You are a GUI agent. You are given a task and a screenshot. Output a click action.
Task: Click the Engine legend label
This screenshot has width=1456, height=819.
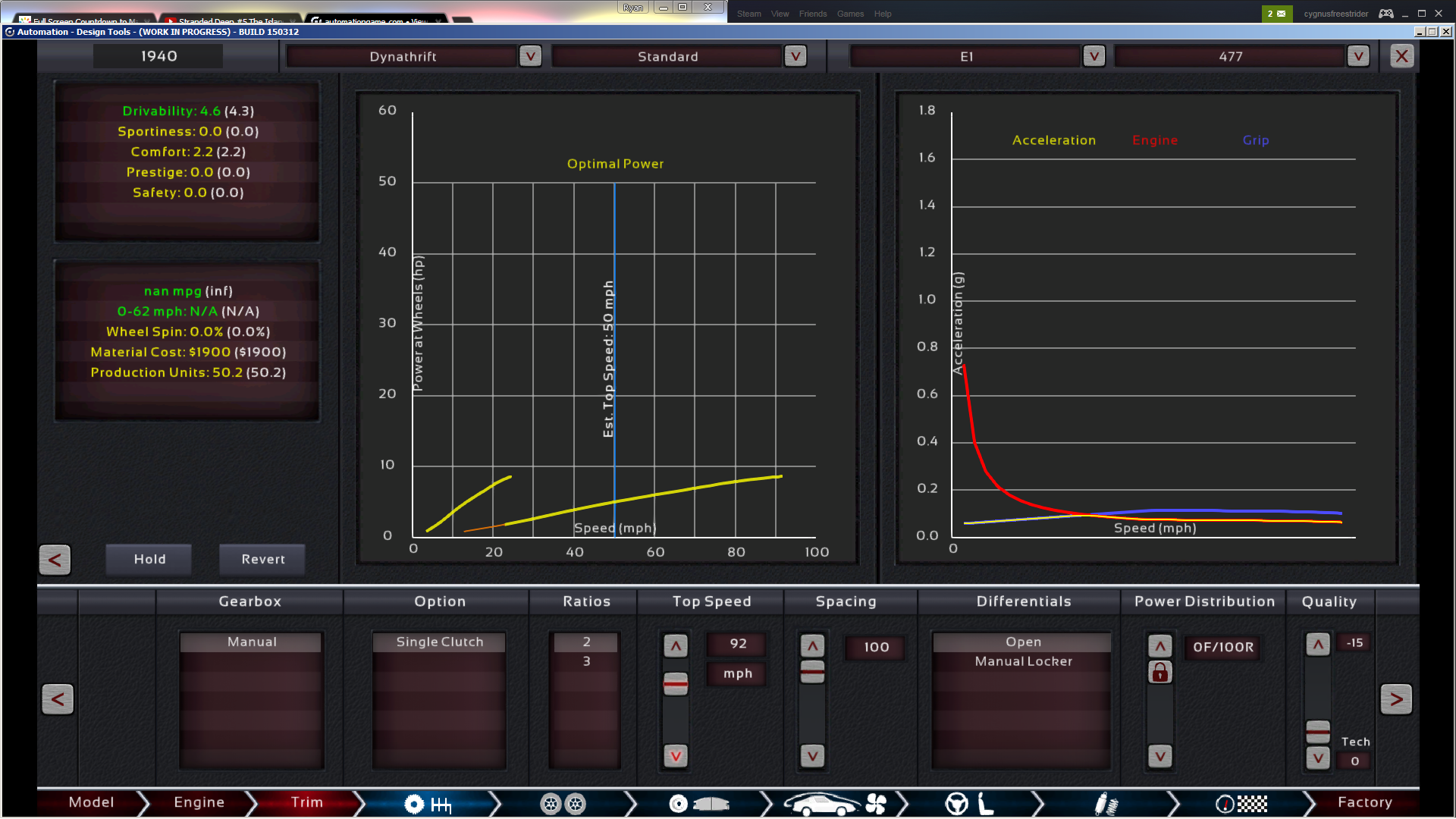(x=1154, y=140)
